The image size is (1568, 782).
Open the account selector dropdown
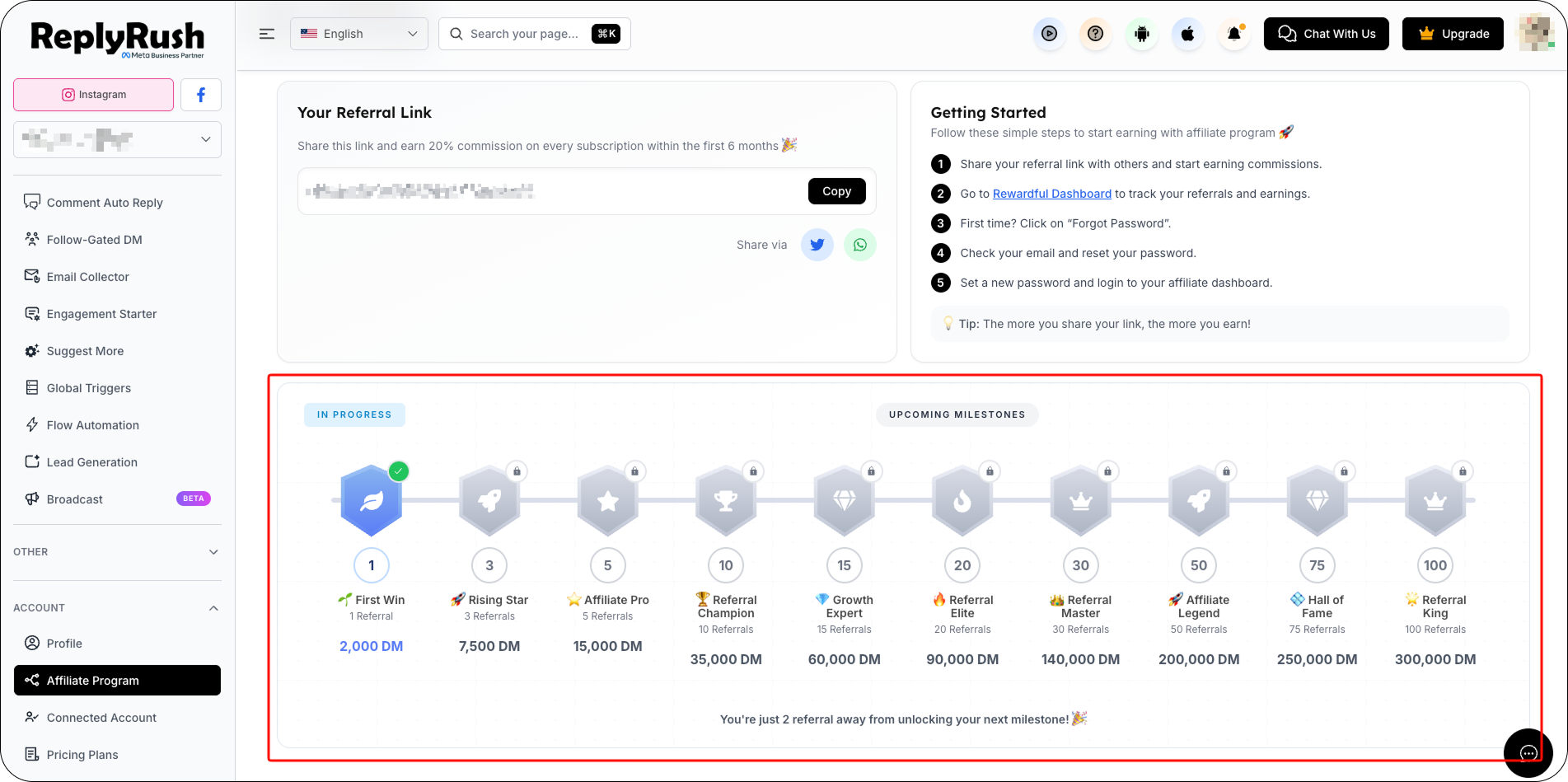[118, 139]
